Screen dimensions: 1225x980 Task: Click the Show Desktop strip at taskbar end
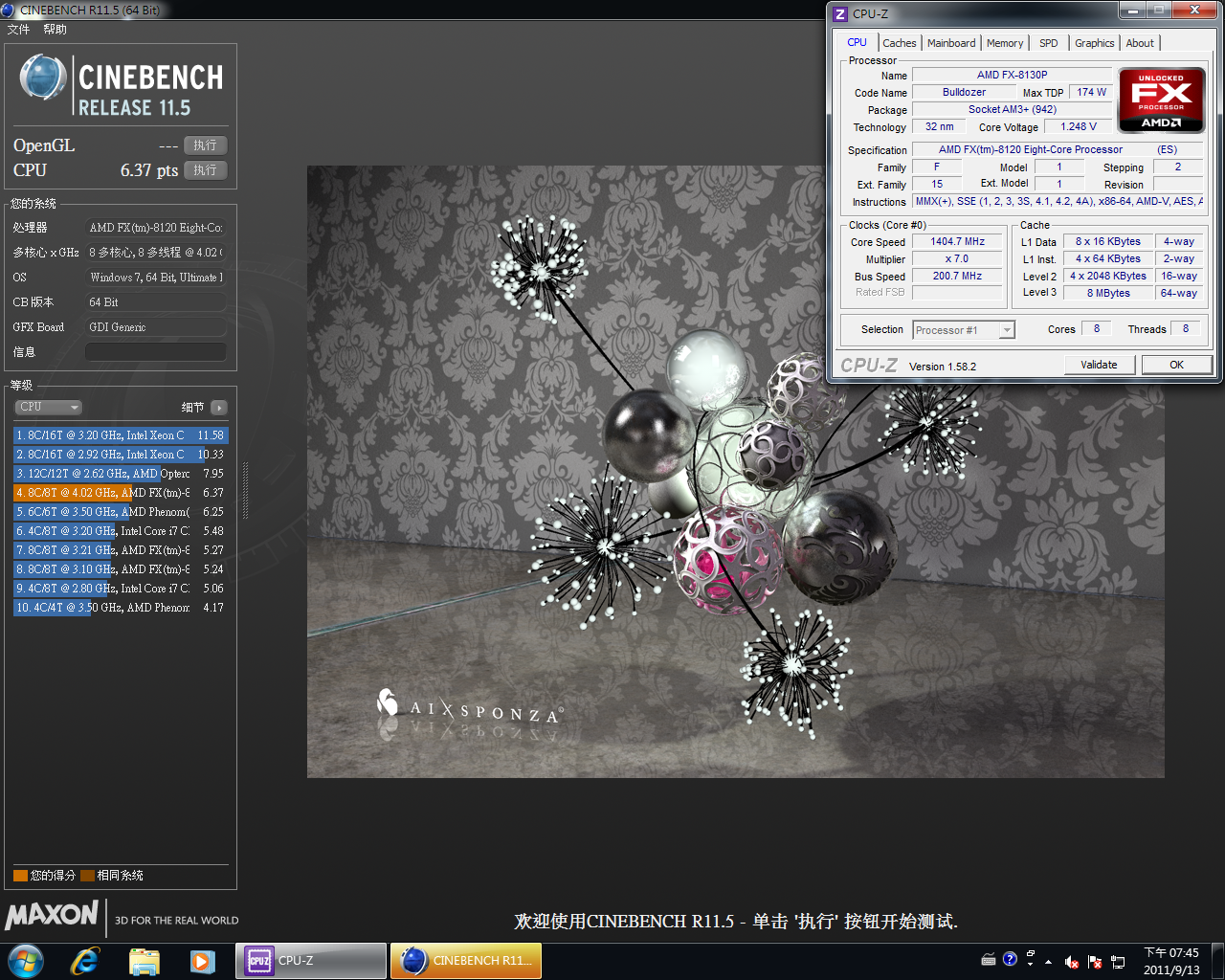point(1218,960)
